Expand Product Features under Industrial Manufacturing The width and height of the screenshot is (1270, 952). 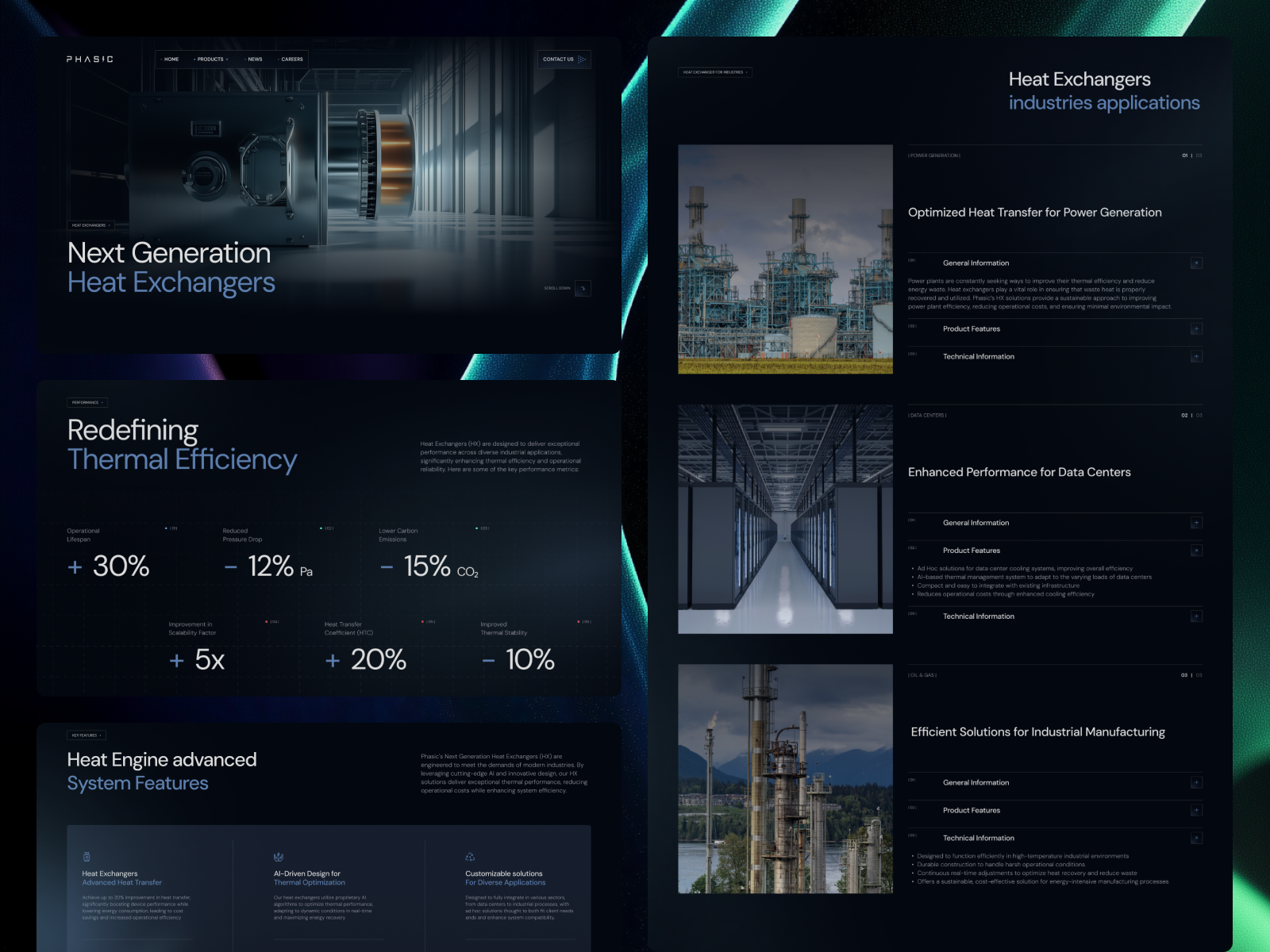(x=1196, y=811)
